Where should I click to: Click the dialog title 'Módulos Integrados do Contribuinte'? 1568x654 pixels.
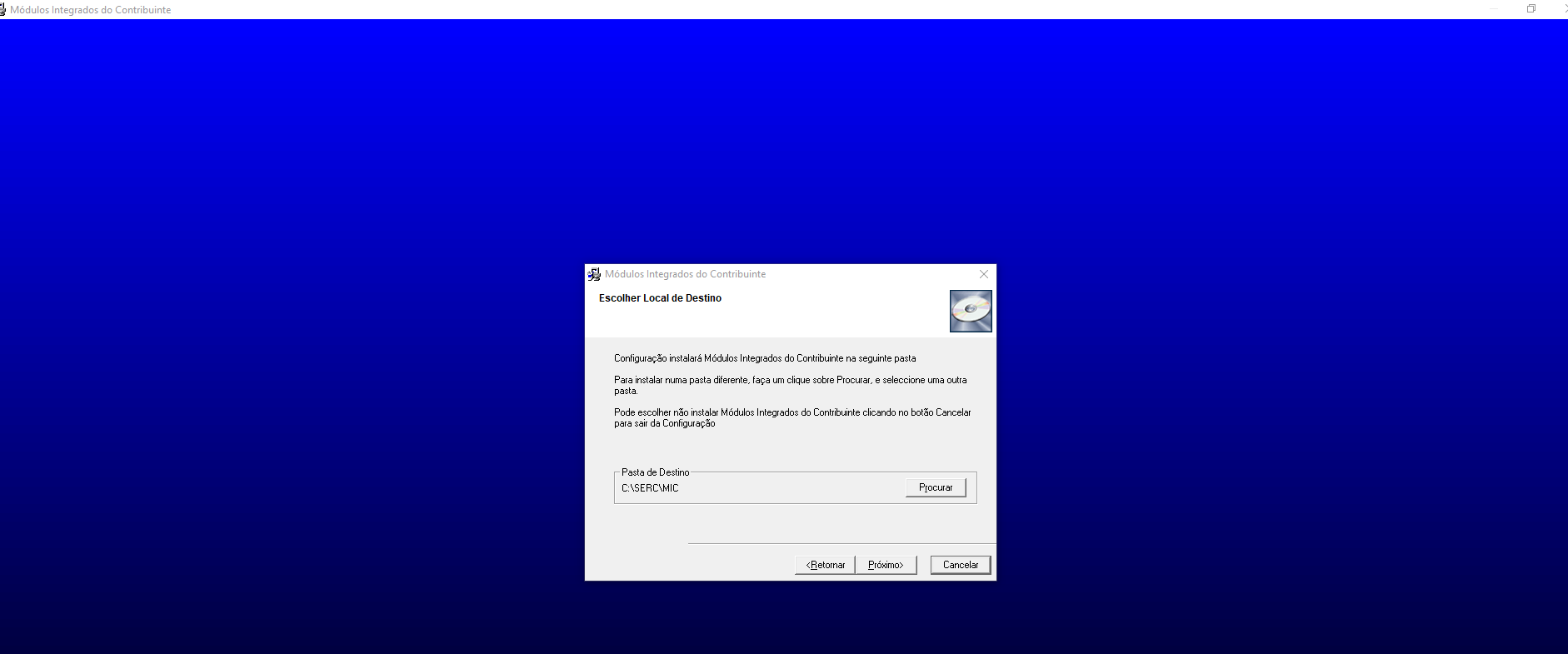pos(685,274)
